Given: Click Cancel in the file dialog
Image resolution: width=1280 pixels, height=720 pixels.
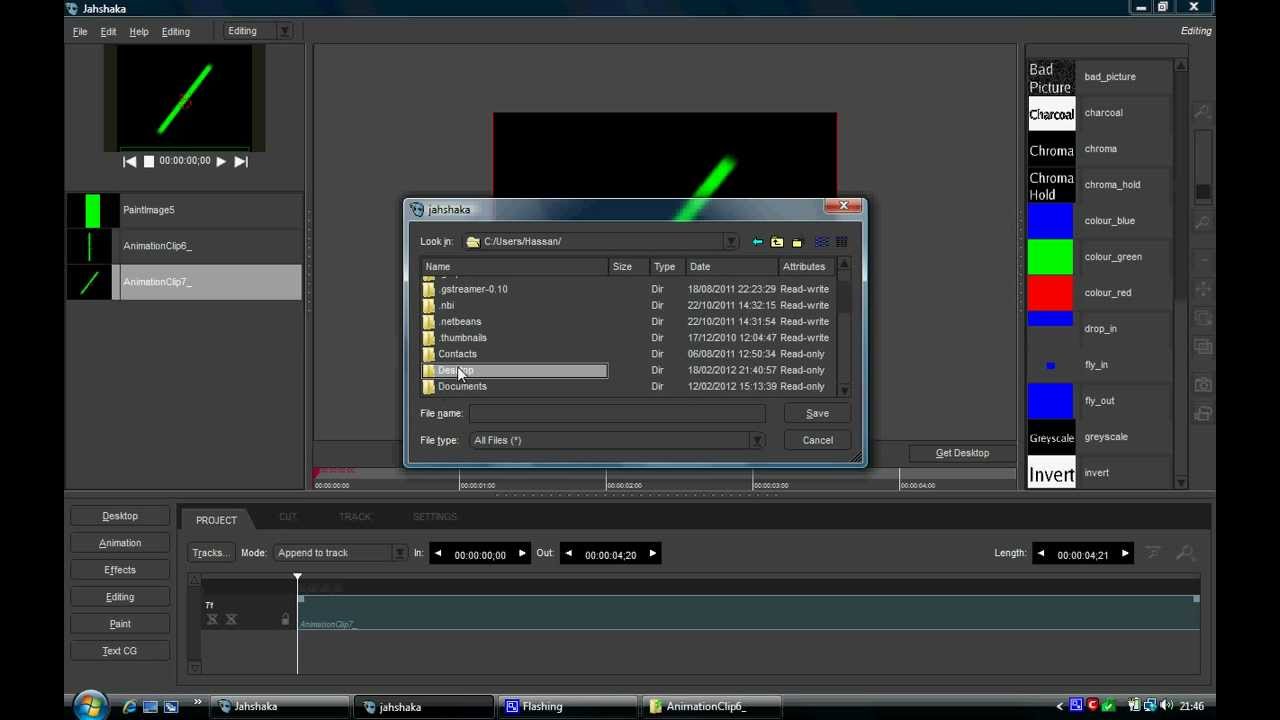Looking at the screenshot, I should coord(817,440).
